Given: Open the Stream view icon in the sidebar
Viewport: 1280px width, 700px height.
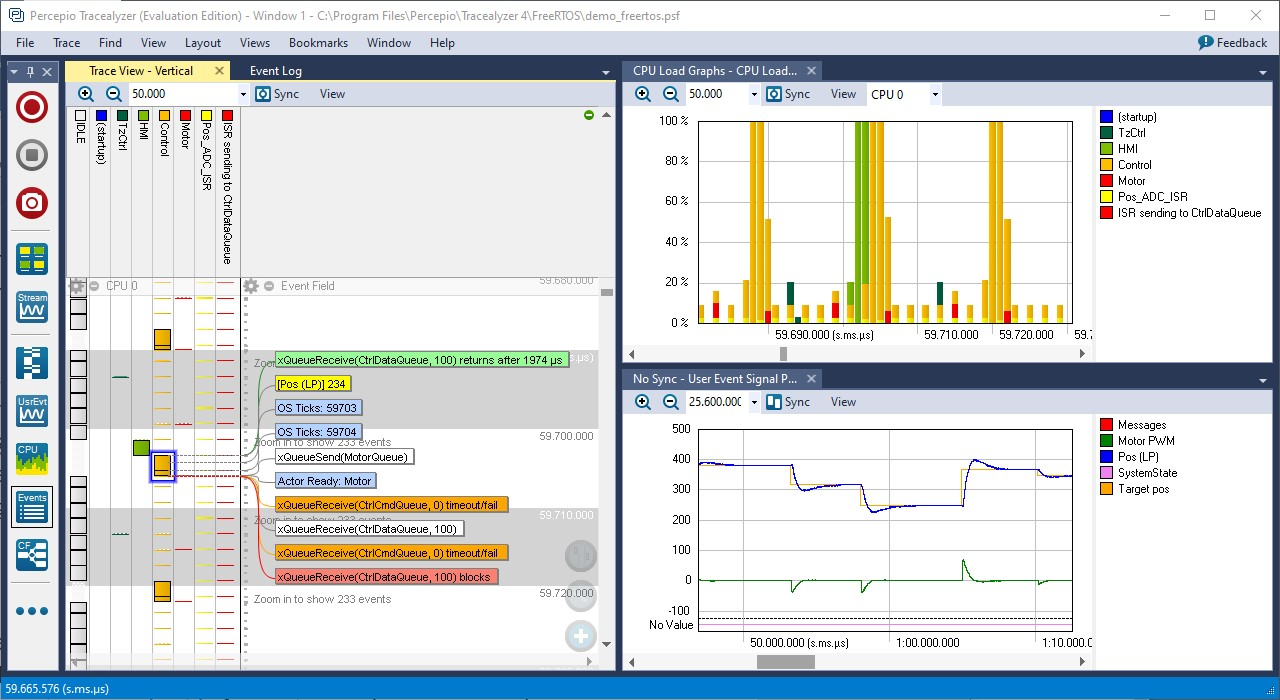Looking at the screenshot, I should [32, 308].
